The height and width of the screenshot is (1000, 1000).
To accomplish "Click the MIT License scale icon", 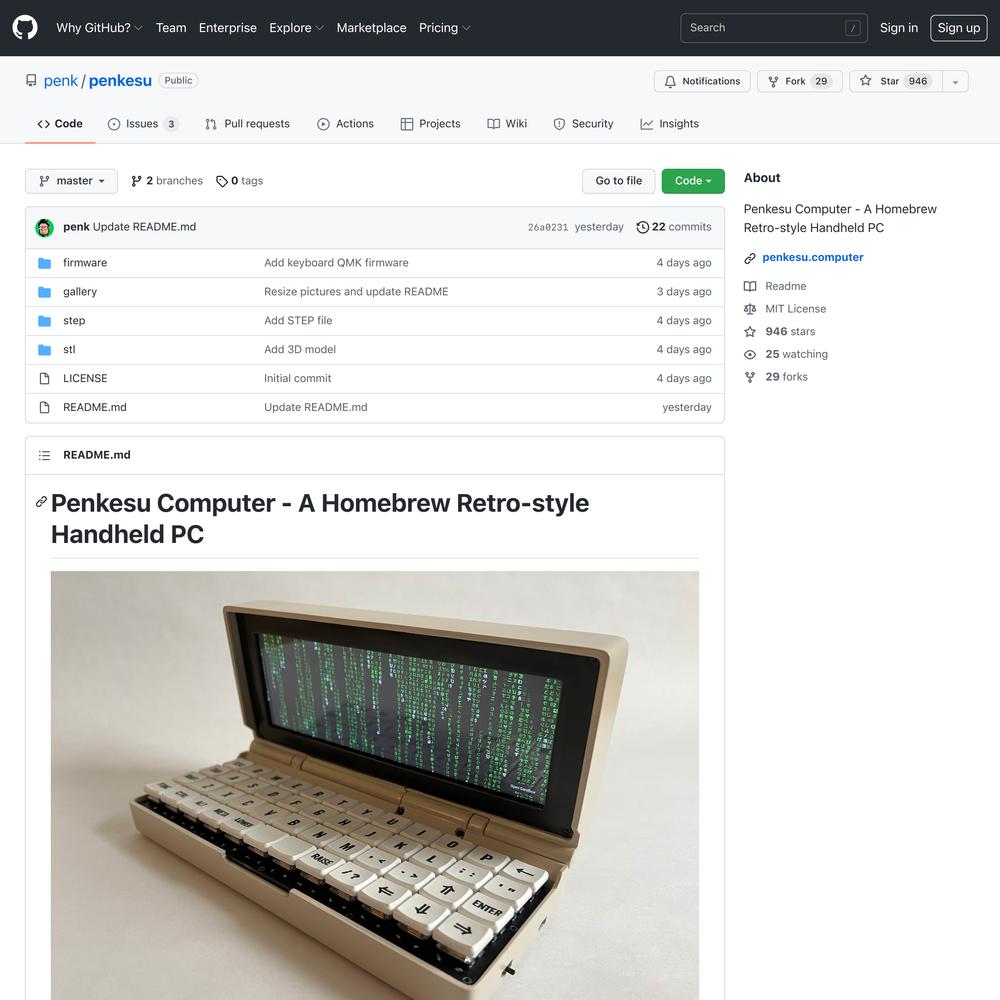I will pyautogui.click(x=750, y=309).
